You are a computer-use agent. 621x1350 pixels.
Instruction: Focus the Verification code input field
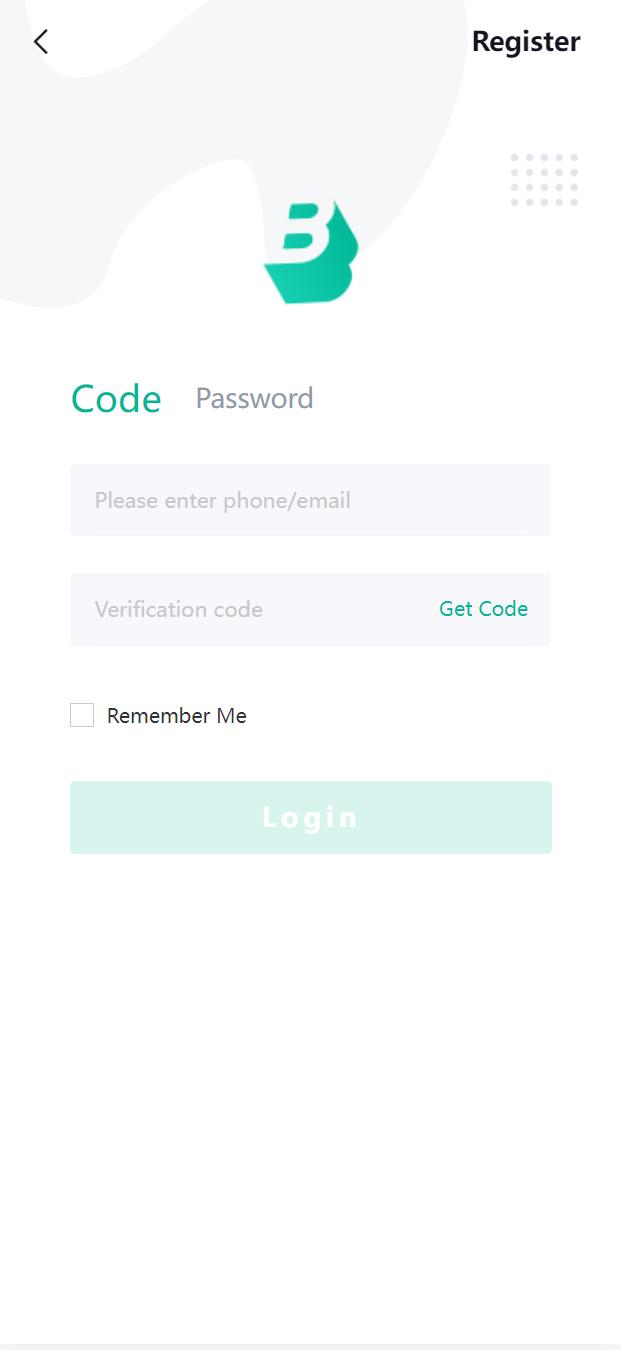click(250, 609)
